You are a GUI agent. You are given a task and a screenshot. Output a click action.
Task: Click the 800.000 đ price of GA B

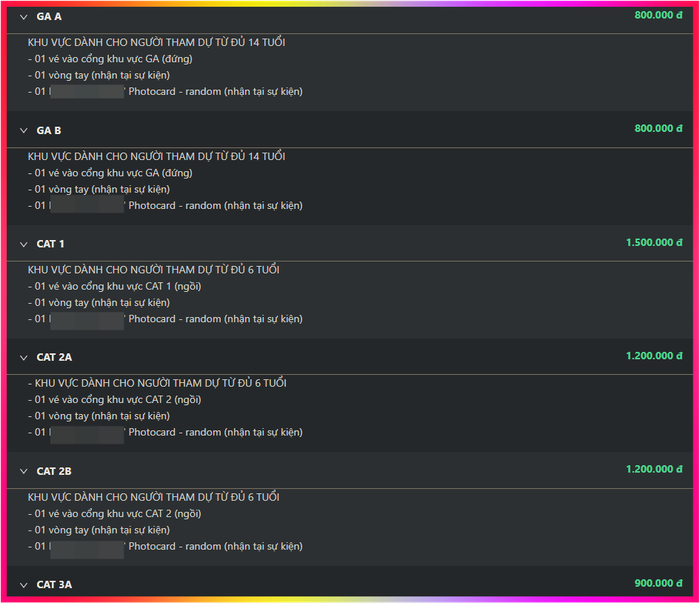click(658, 128)
